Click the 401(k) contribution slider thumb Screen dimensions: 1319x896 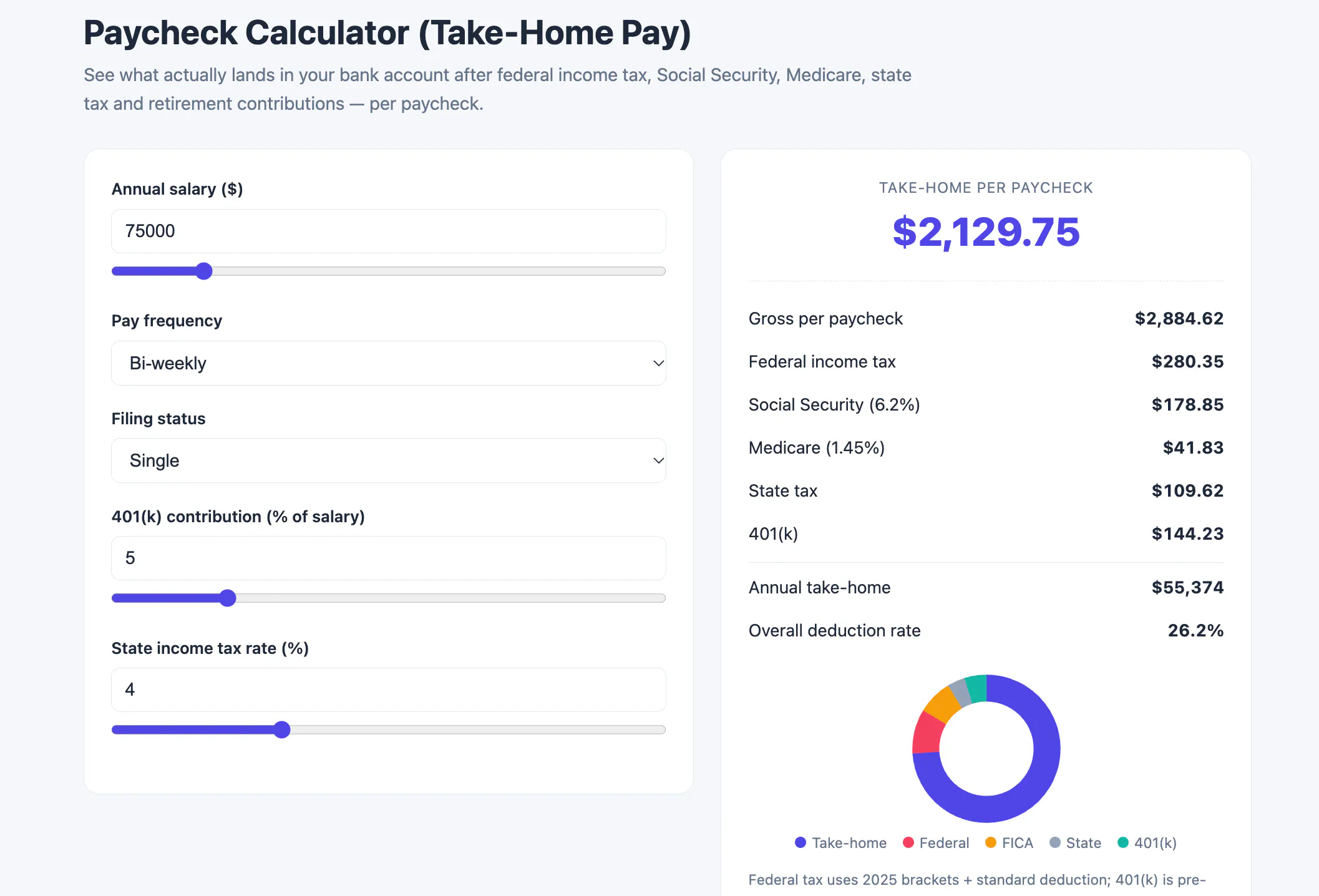[228, 598]
